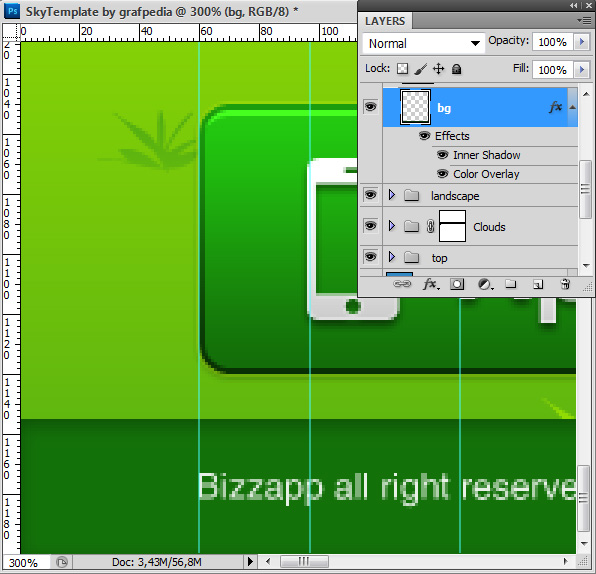Click the lock image pixels brush icon
This screenshot has width=596, height=574.
[420, 69]
